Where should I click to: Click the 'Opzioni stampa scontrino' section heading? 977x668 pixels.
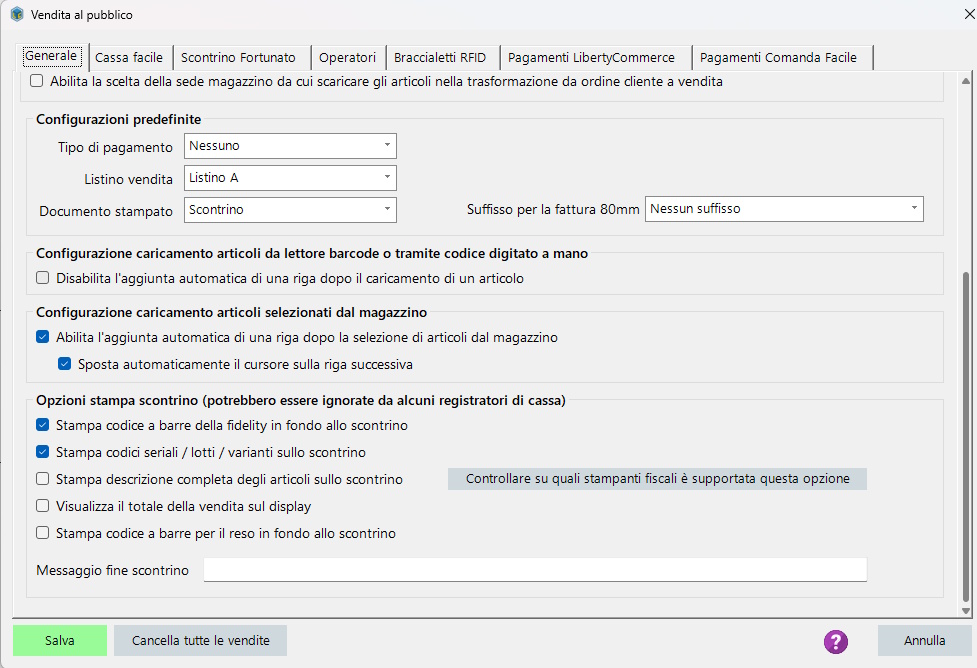pyautogui.click(x=301, y=400)
